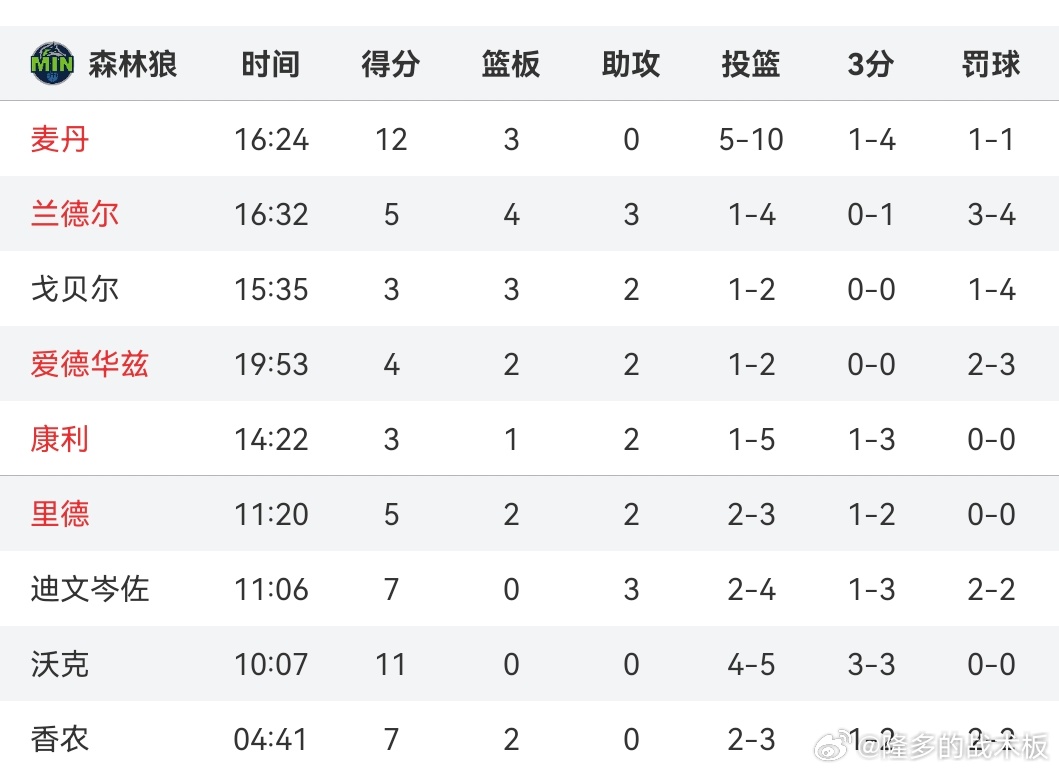
Task: Select the 罚球 column header
Action: tap(991, 64)
